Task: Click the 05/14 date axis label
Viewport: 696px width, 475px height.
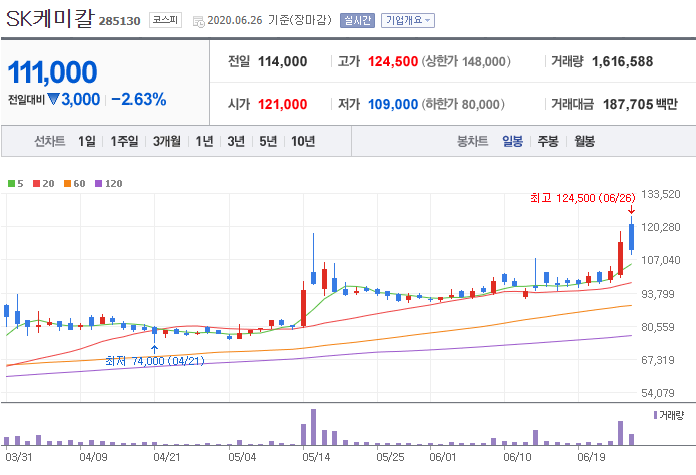Action: coord(316,457)
